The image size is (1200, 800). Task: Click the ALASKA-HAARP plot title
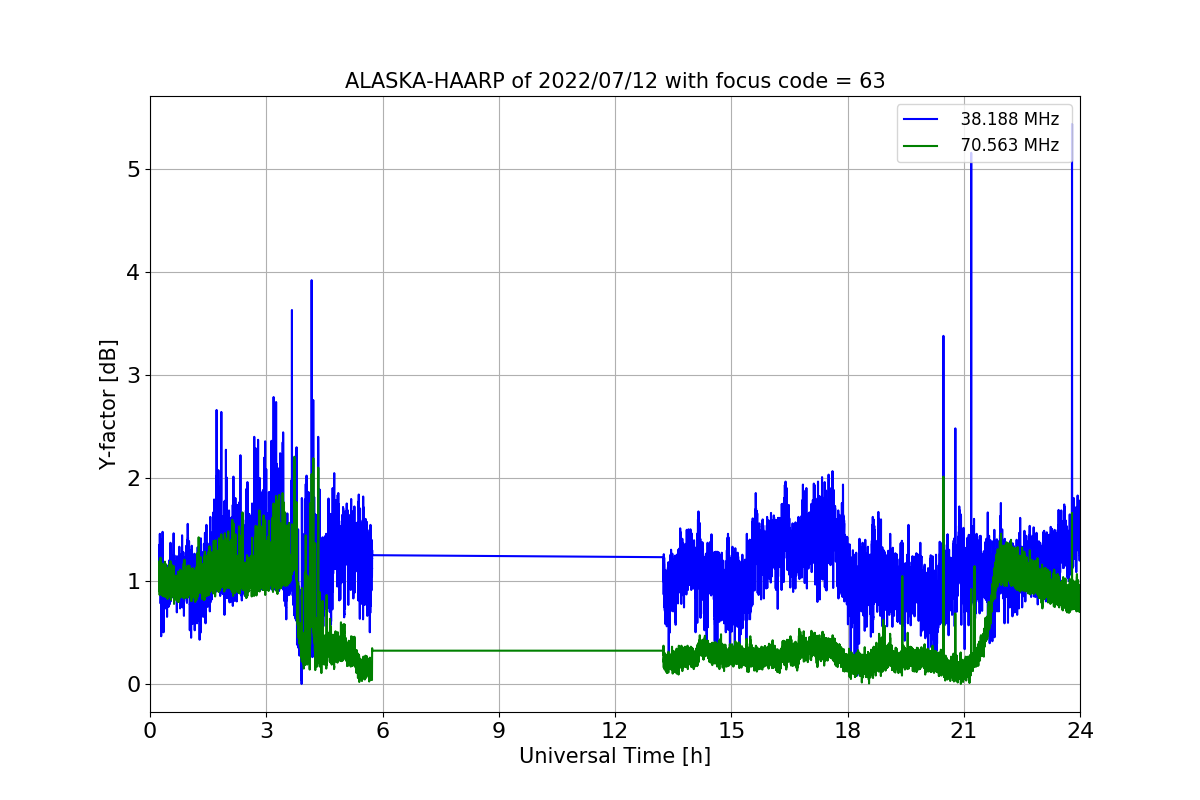[x=615, y=81]
